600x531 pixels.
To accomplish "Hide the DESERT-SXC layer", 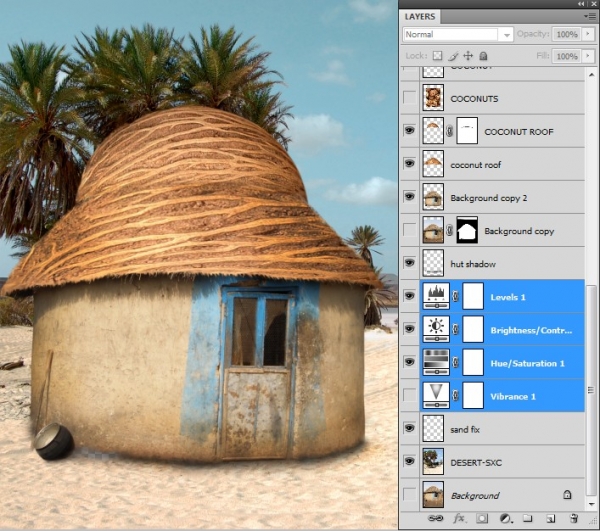I will tap(409, 461).
